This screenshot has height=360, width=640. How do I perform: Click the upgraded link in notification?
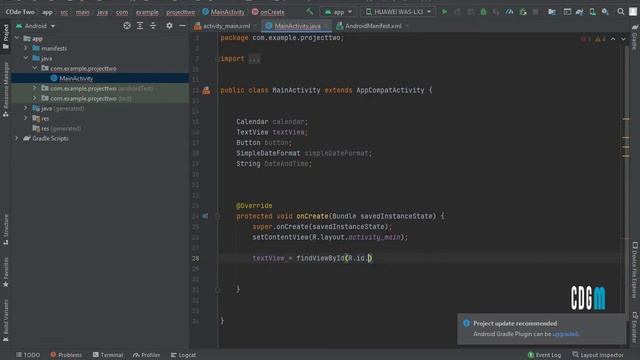[x=565, y=334]
